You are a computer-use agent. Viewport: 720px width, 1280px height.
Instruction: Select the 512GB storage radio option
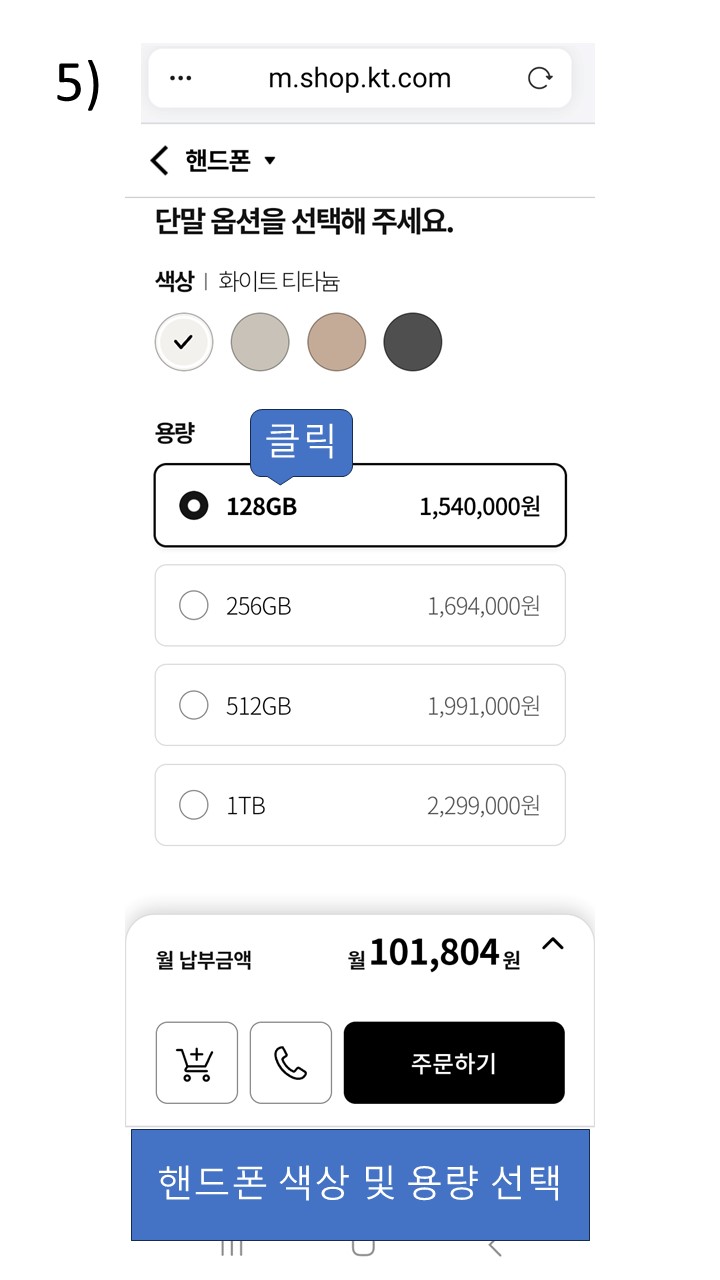coord(360,705)
